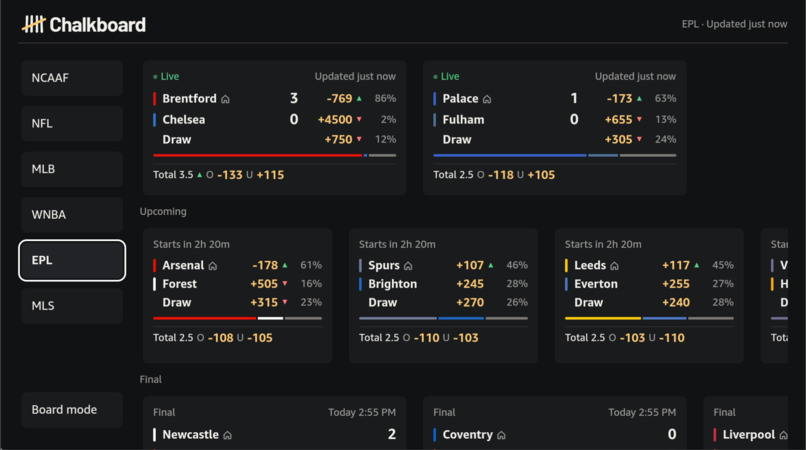The image size is (806, 450).
Task: Click red down arrow by Chelsea +4500
Action: tap(359, 119)
